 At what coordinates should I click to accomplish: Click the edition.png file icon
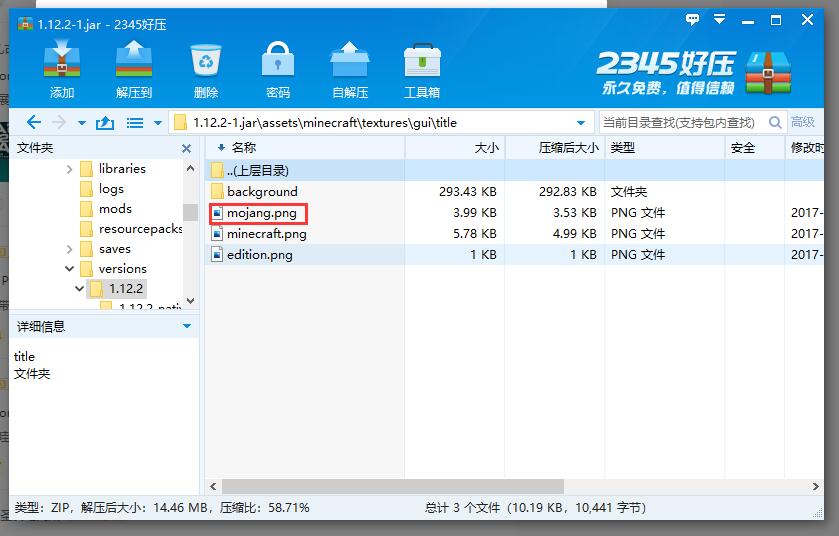click(x=217, y=255)
